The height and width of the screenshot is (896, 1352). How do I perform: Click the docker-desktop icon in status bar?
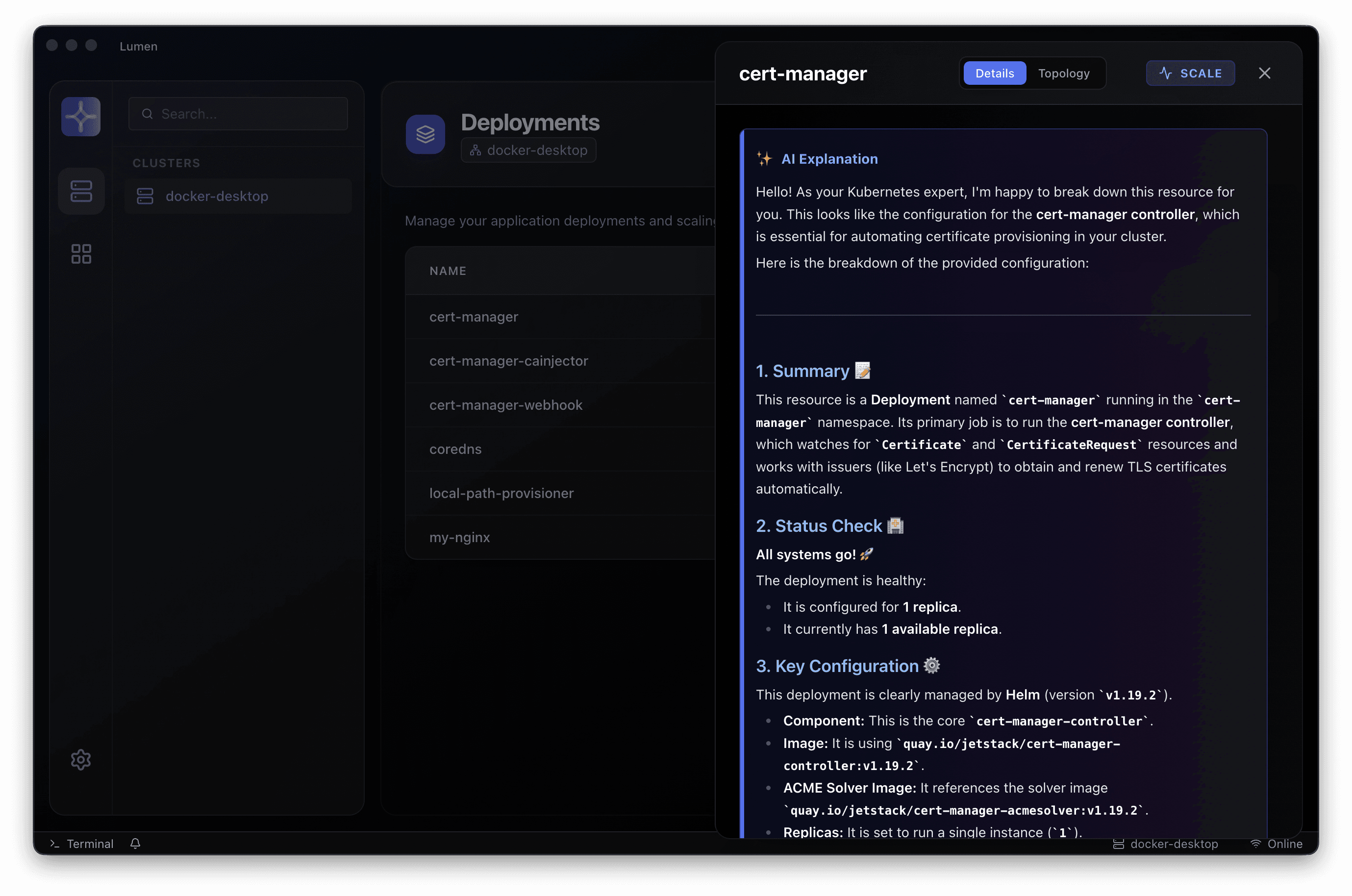(1120, 844)
